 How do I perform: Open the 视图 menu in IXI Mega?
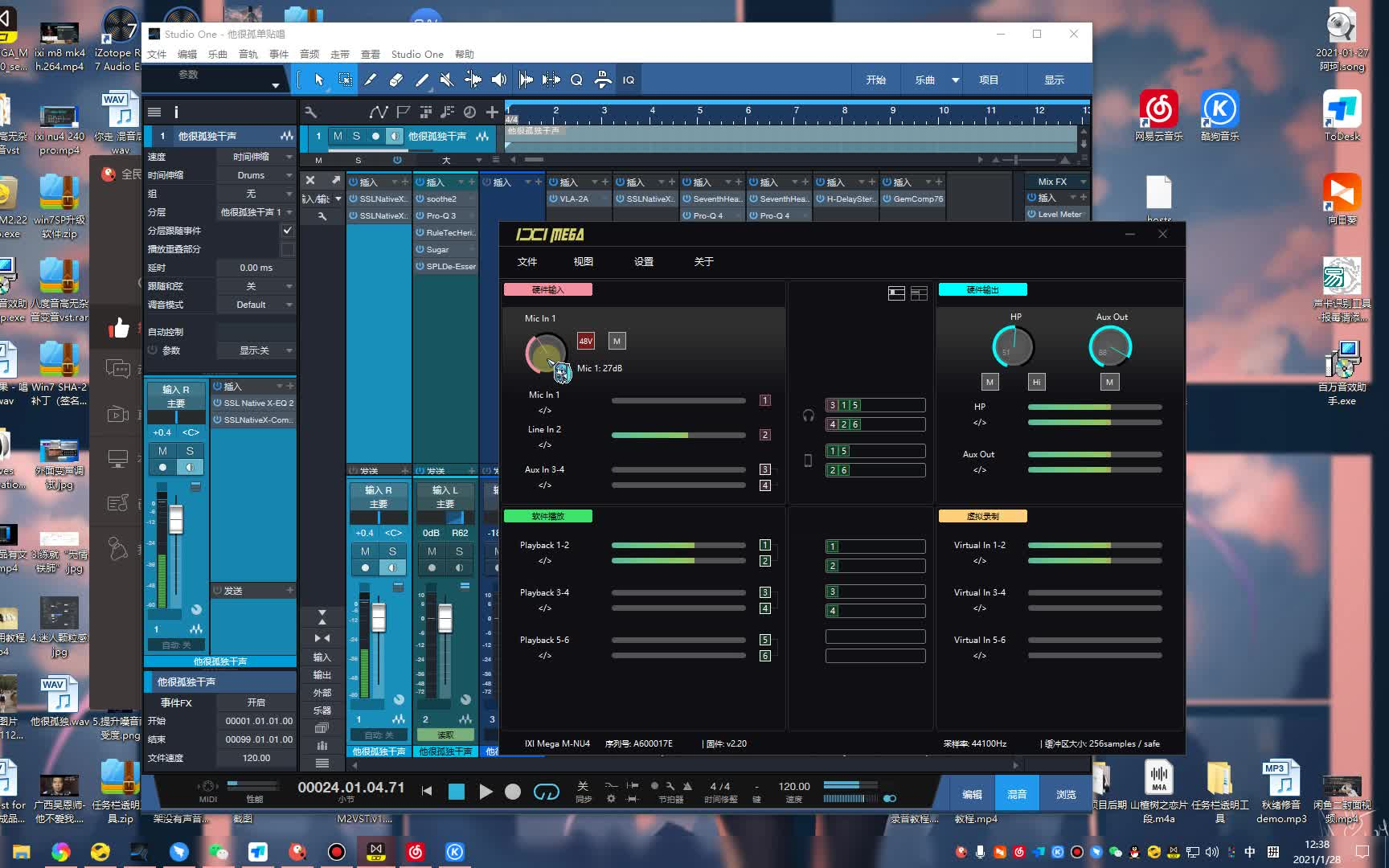pos(584,262)
